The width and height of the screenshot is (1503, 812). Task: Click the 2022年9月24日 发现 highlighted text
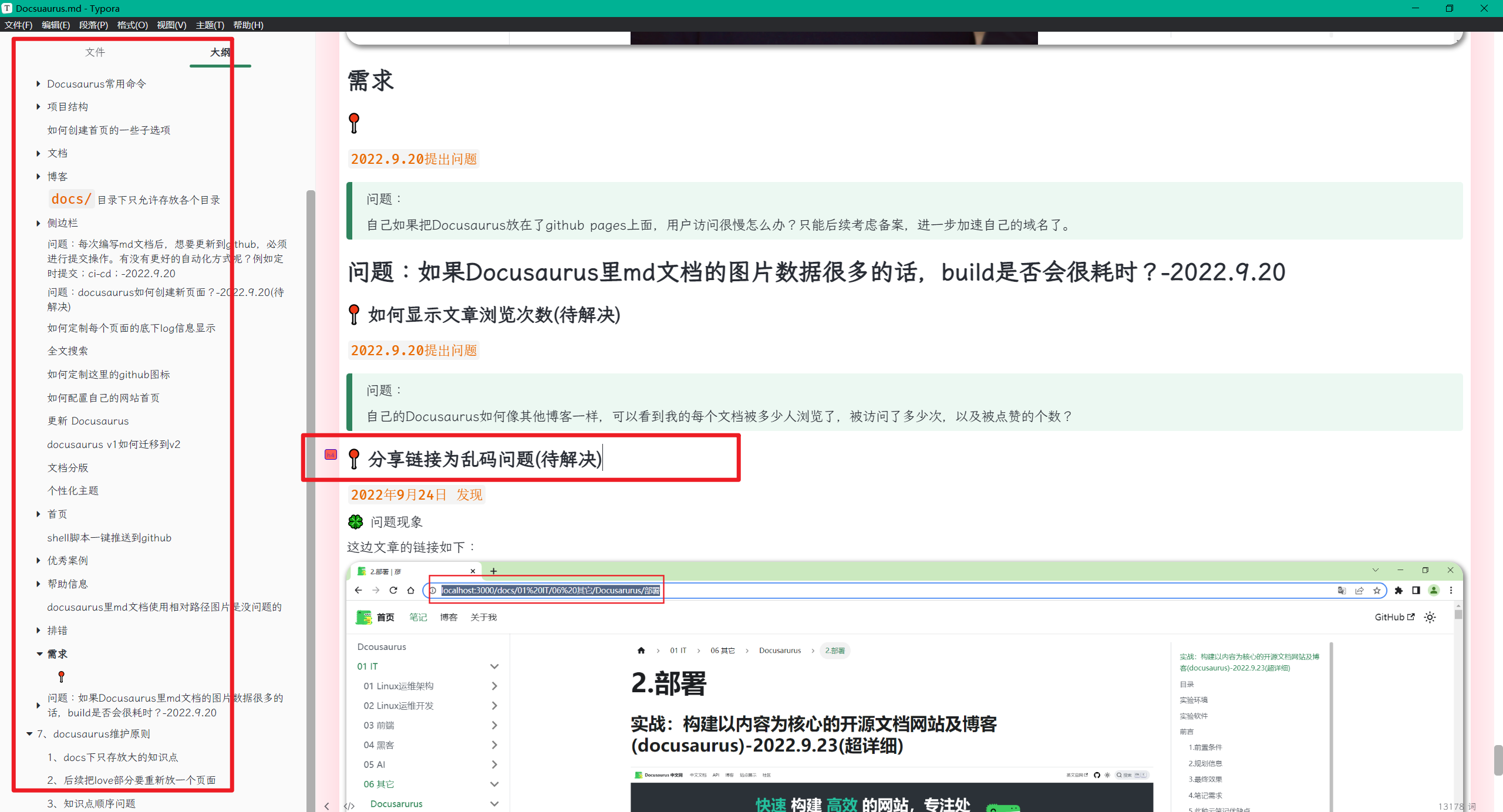coord(417,495)
